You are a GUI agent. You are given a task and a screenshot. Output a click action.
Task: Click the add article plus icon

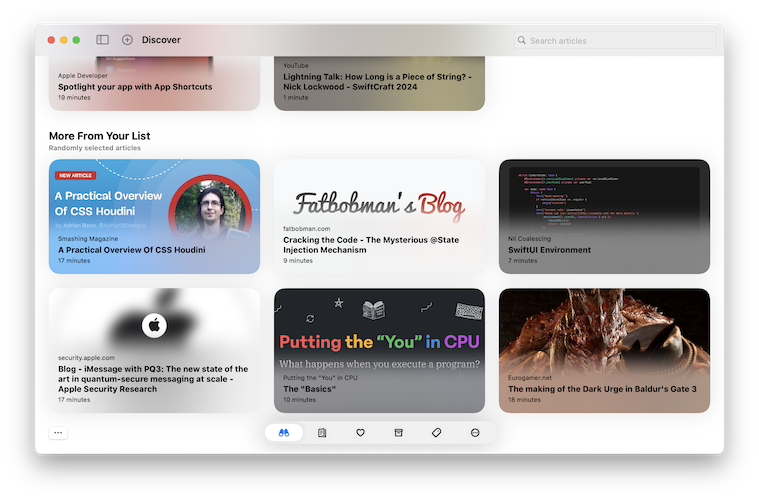click(127, 40)
